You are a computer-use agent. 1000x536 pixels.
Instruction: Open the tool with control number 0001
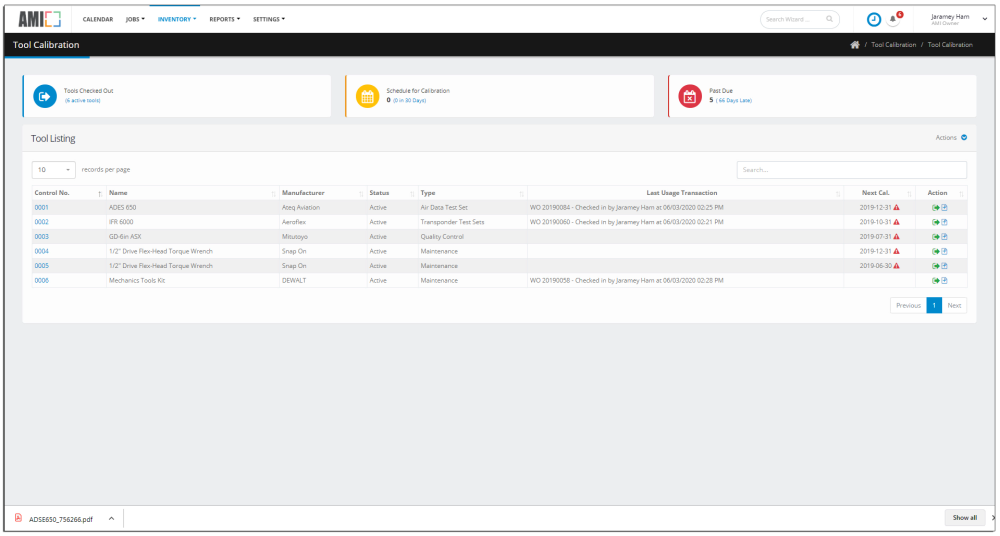tap(41, 208)
